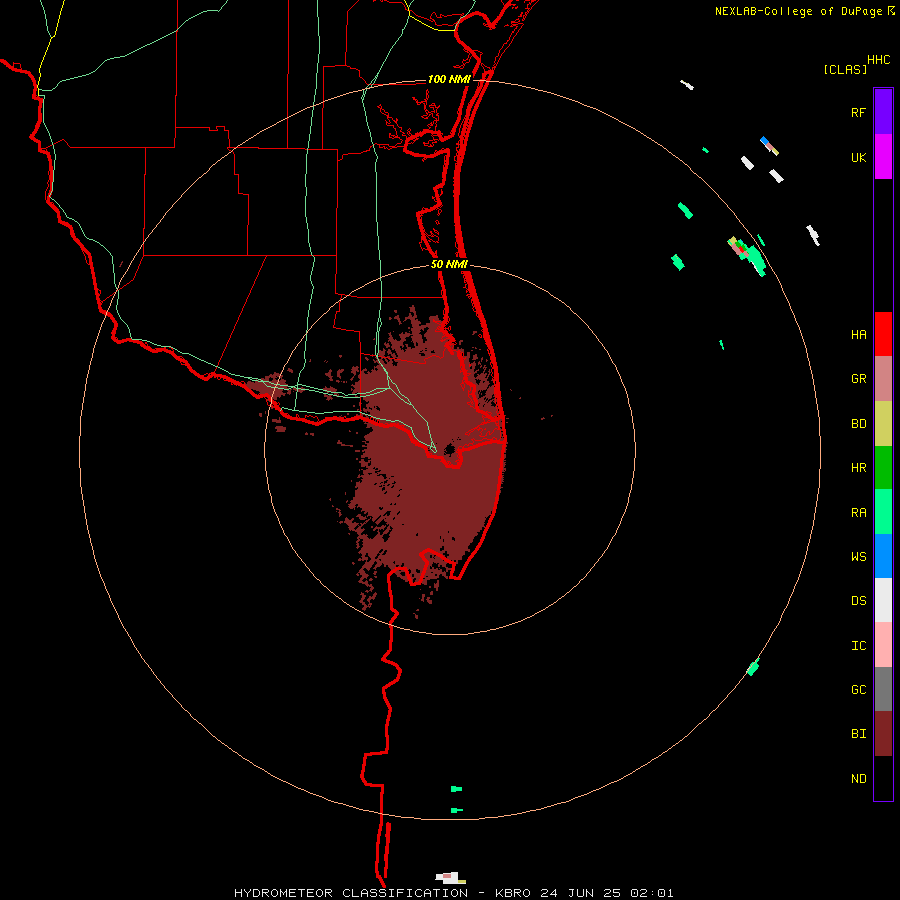Click the multicolor echo cluster near 100 NMI ring
Image resolution: width=900 pixels, height=900 pixels.
click(x=746, y=255)
